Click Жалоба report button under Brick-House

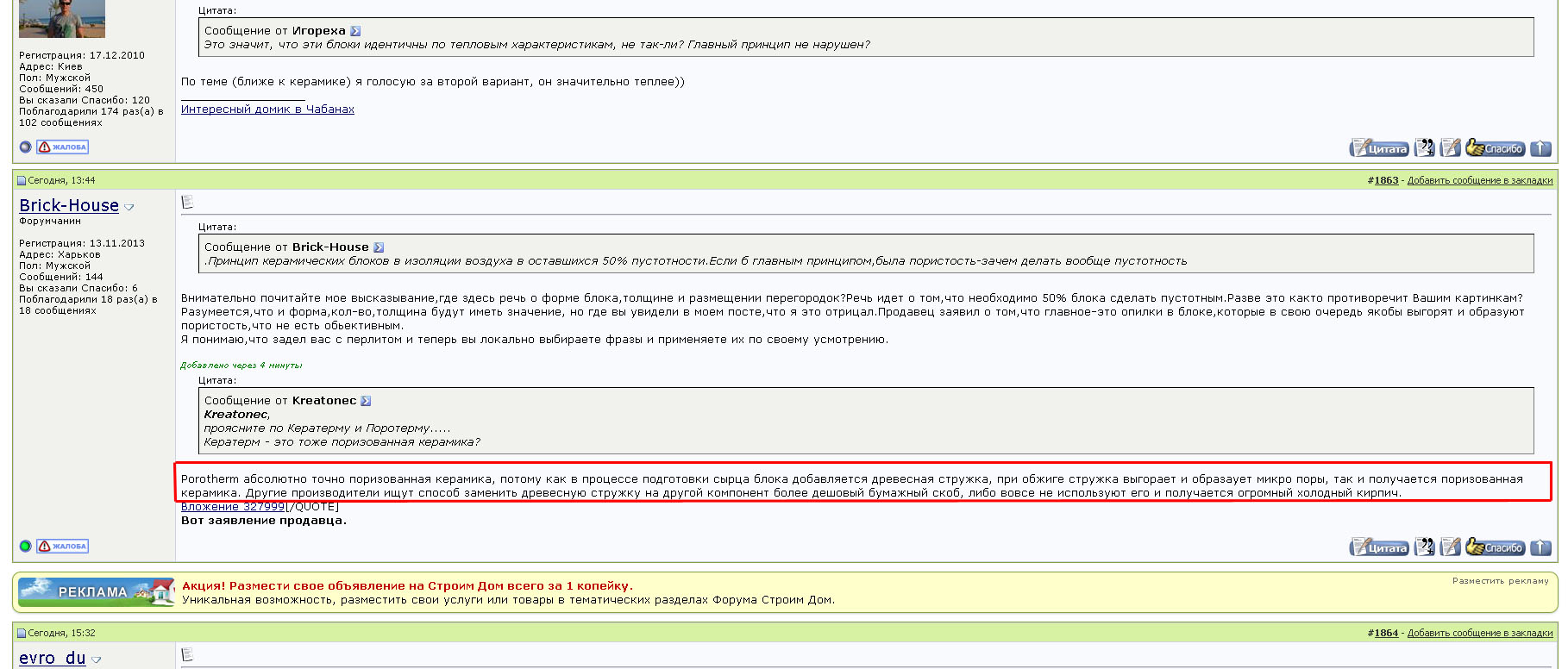[62, 547]
